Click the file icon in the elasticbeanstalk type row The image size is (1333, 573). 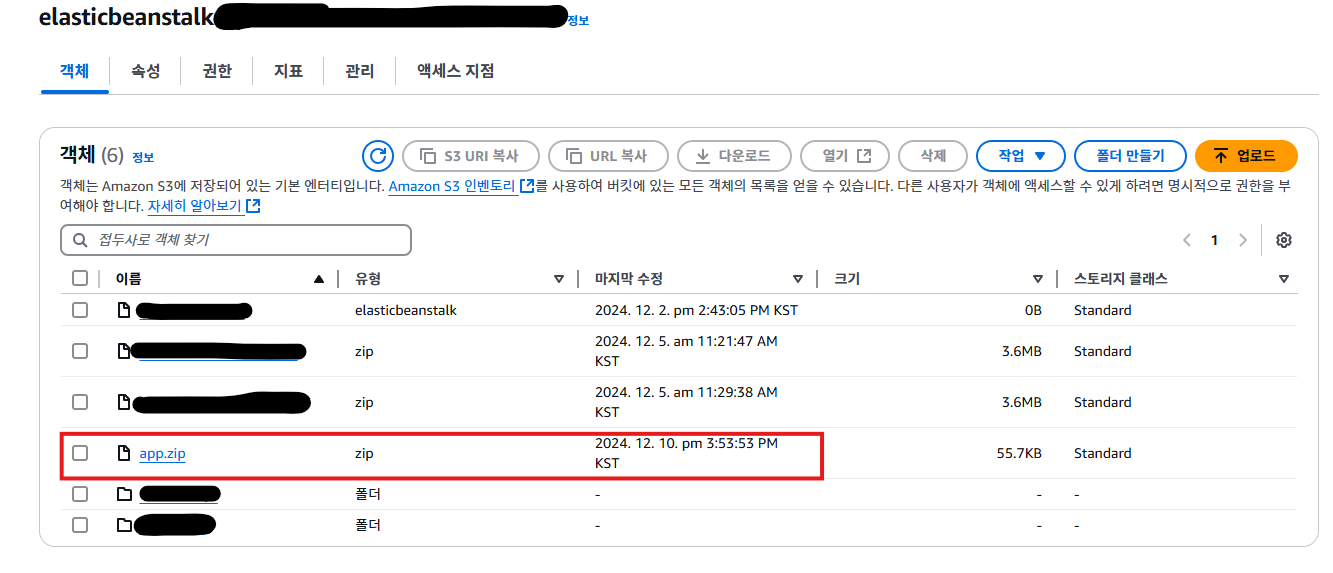[125, 310]
